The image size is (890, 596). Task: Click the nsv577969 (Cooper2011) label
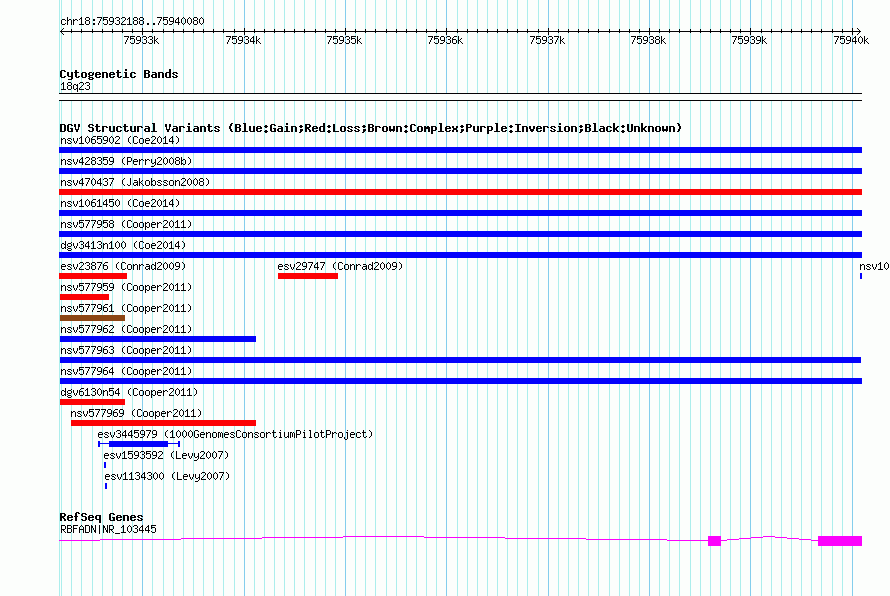coord(136,413)
